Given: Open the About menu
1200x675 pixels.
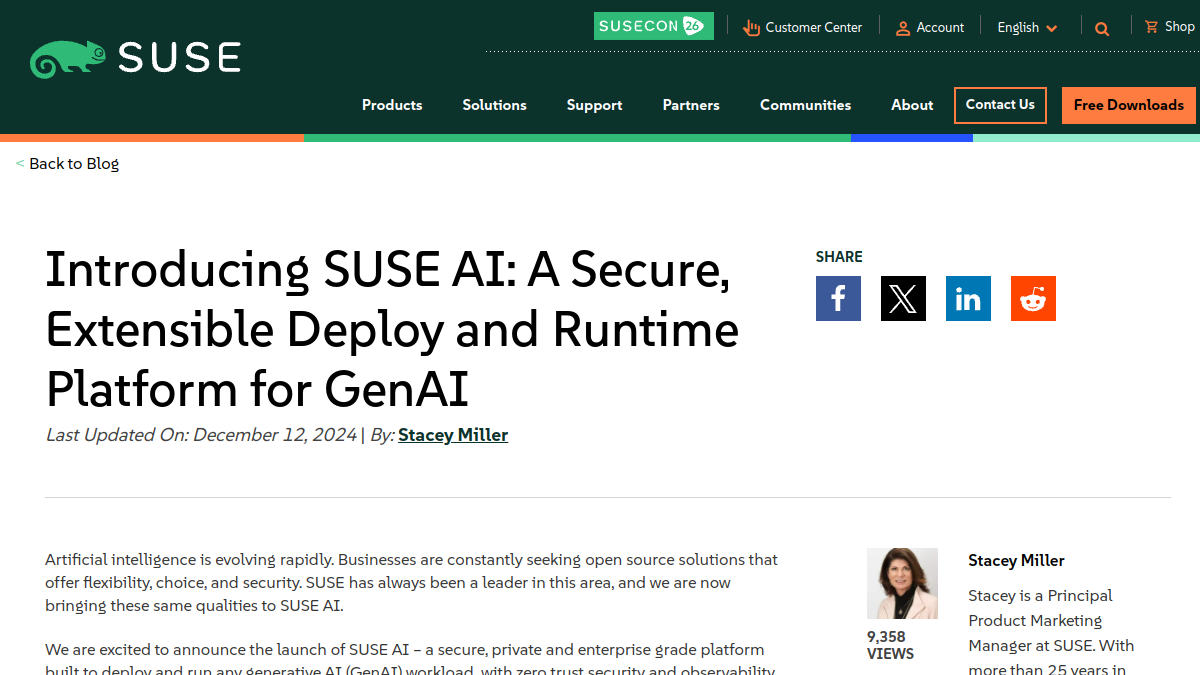Looking at the screenshot, I should point(912,105).
